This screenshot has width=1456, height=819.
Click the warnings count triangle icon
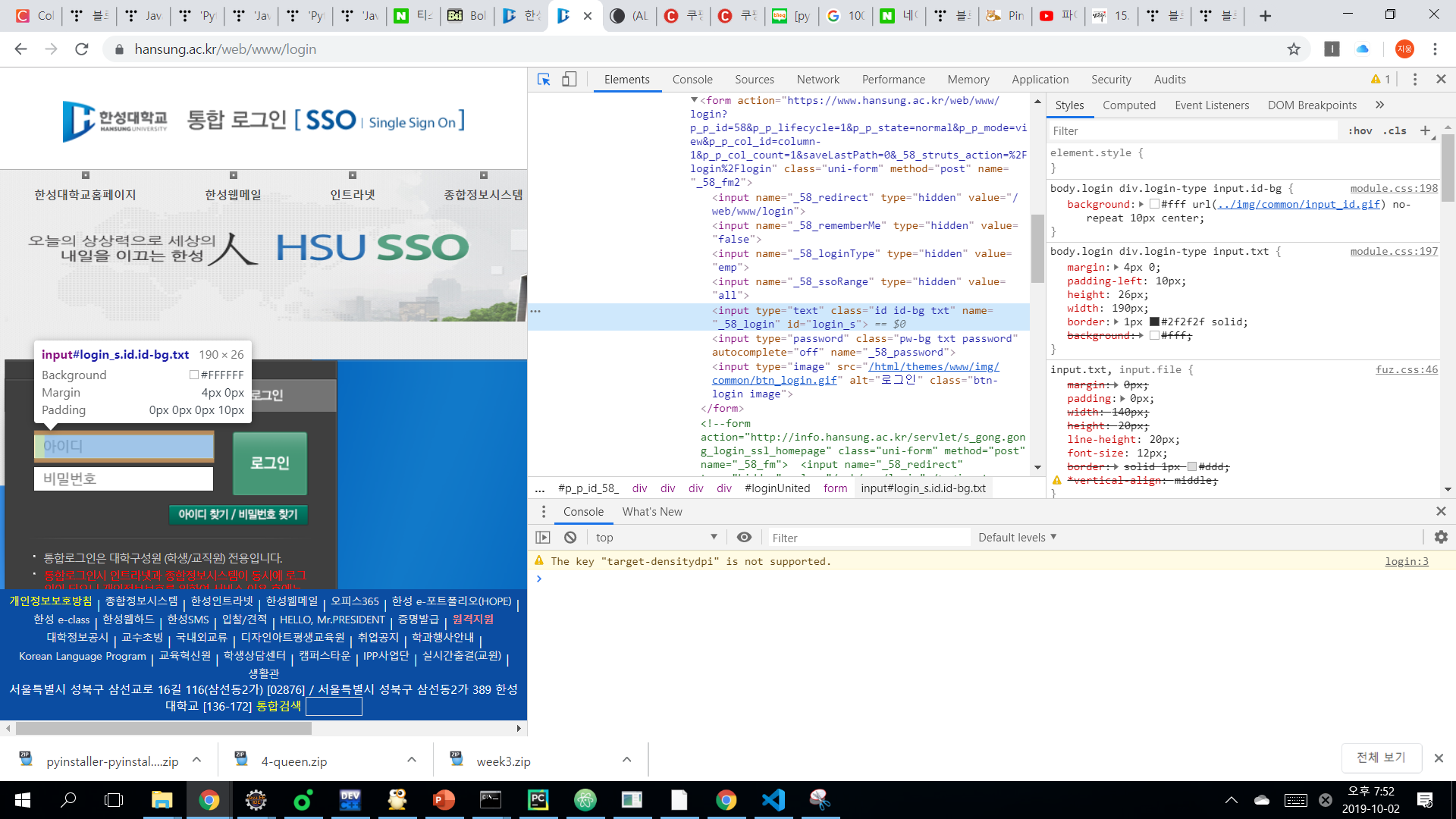tap(1376, 80)
